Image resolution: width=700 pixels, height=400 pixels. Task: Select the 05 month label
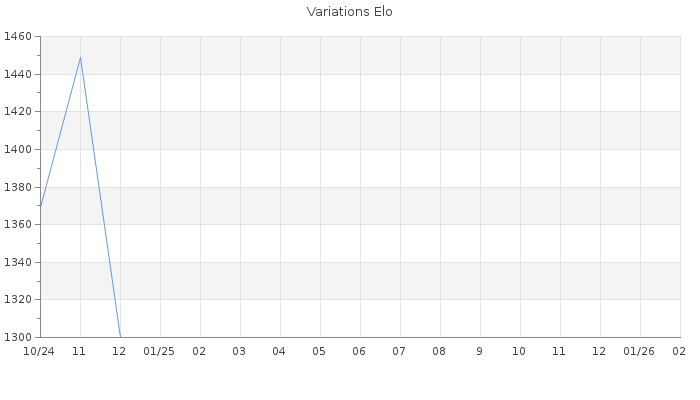pyautogui.click(x=319, y=352)
